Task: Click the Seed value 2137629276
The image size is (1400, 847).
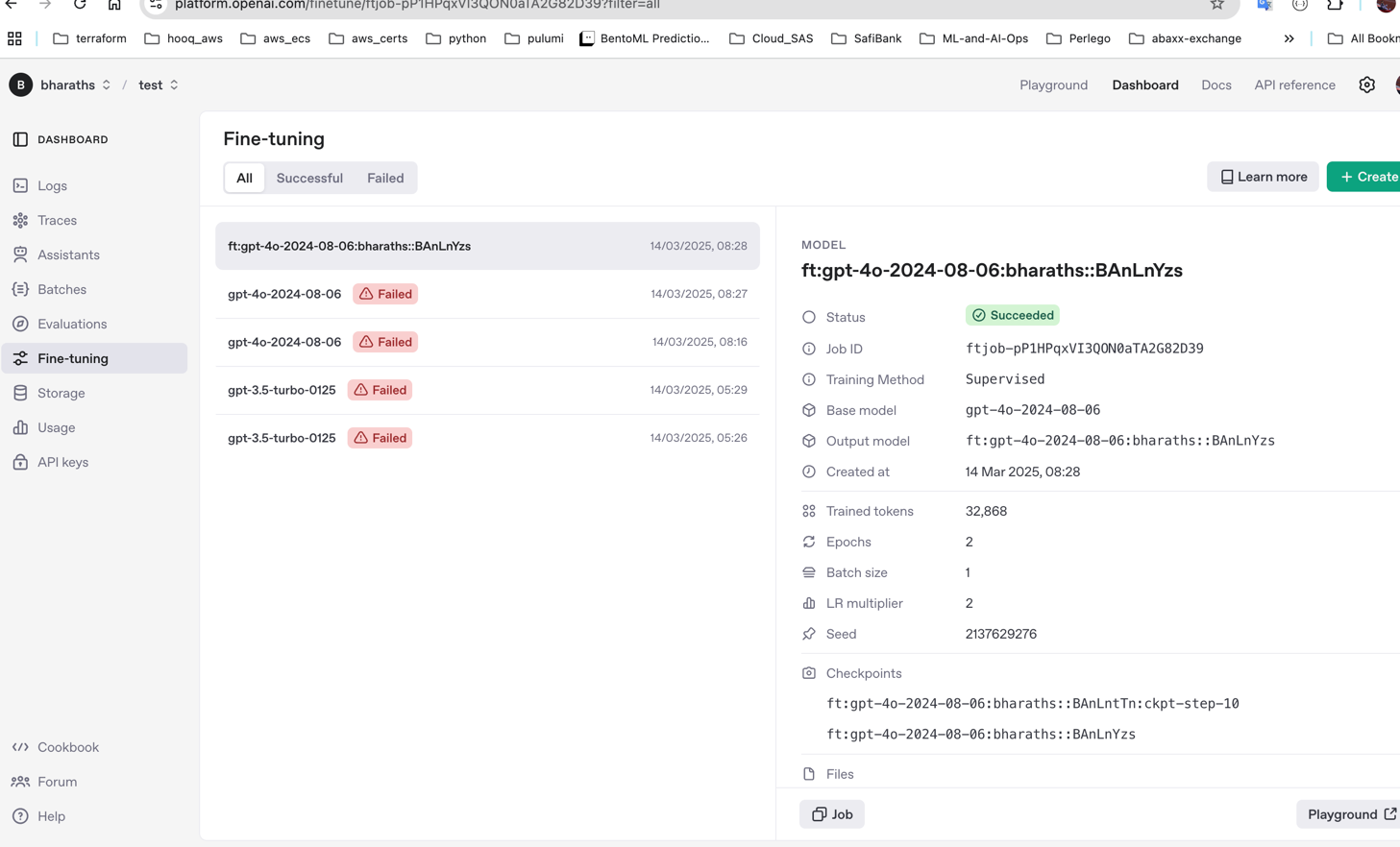Action: (x=1000, y=634)
